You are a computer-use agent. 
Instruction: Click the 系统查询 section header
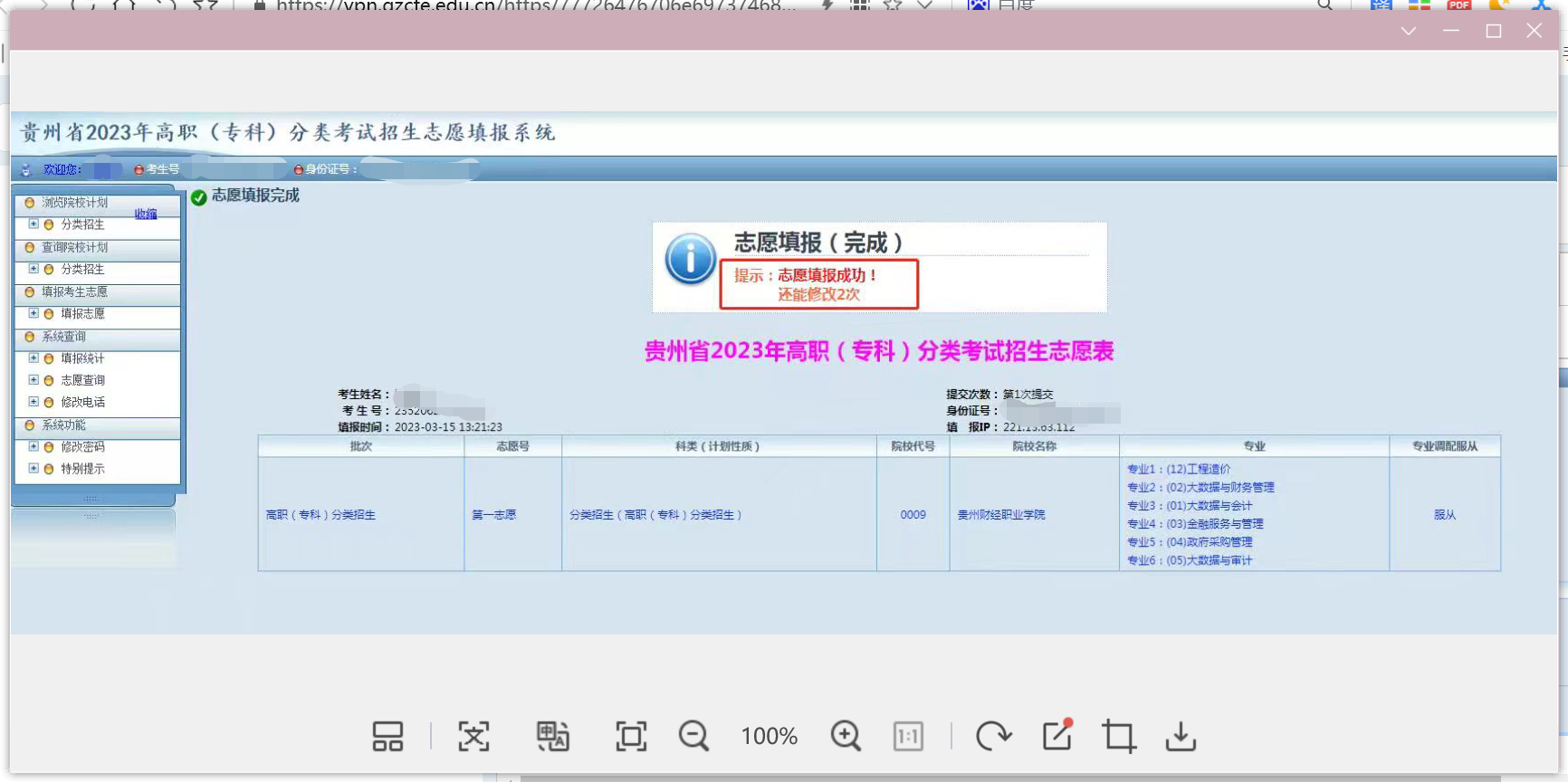click(x=63, y=337)
